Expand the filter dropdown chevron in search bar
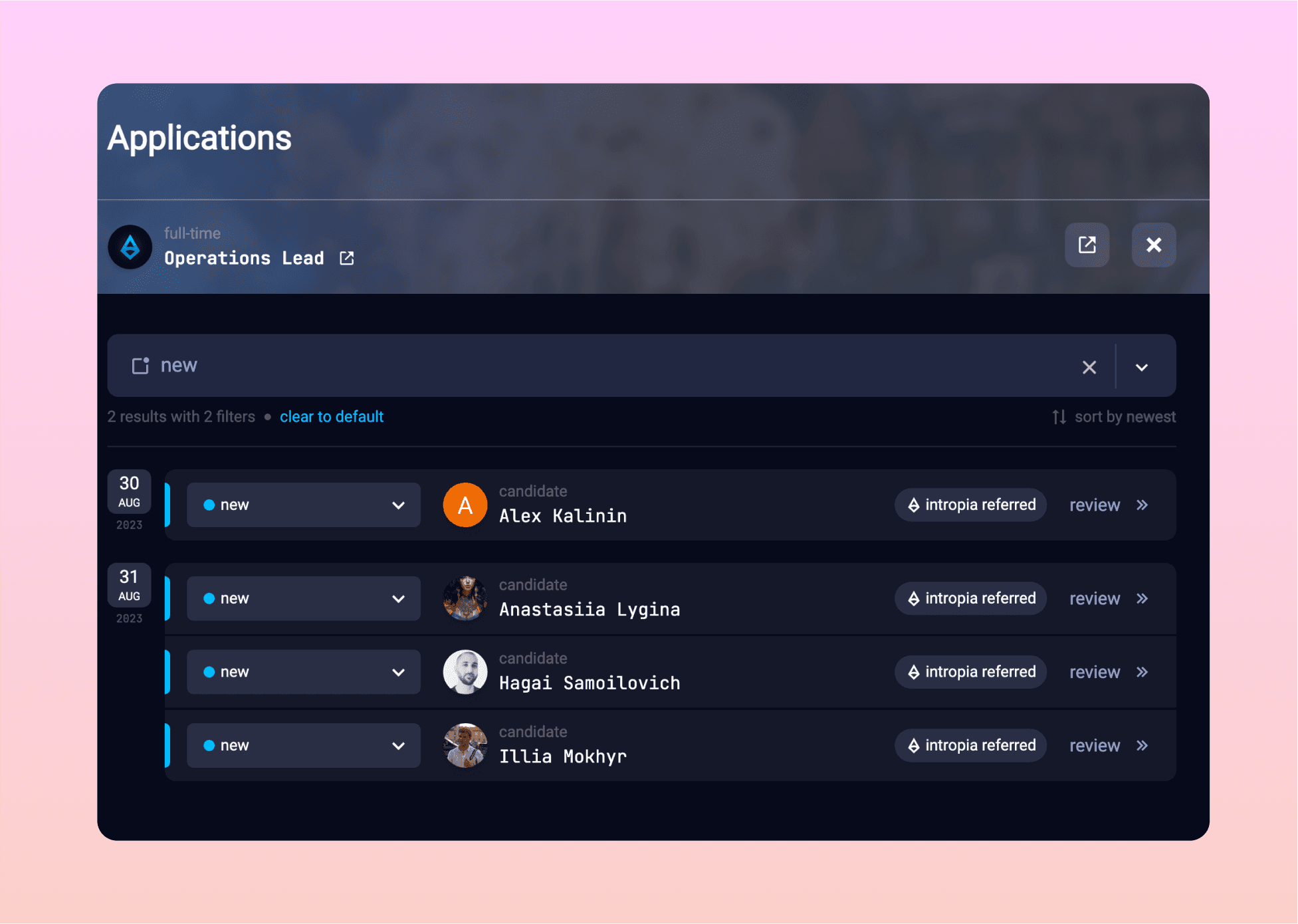This screenshot has height=924, width=1298. point(1141,367)
